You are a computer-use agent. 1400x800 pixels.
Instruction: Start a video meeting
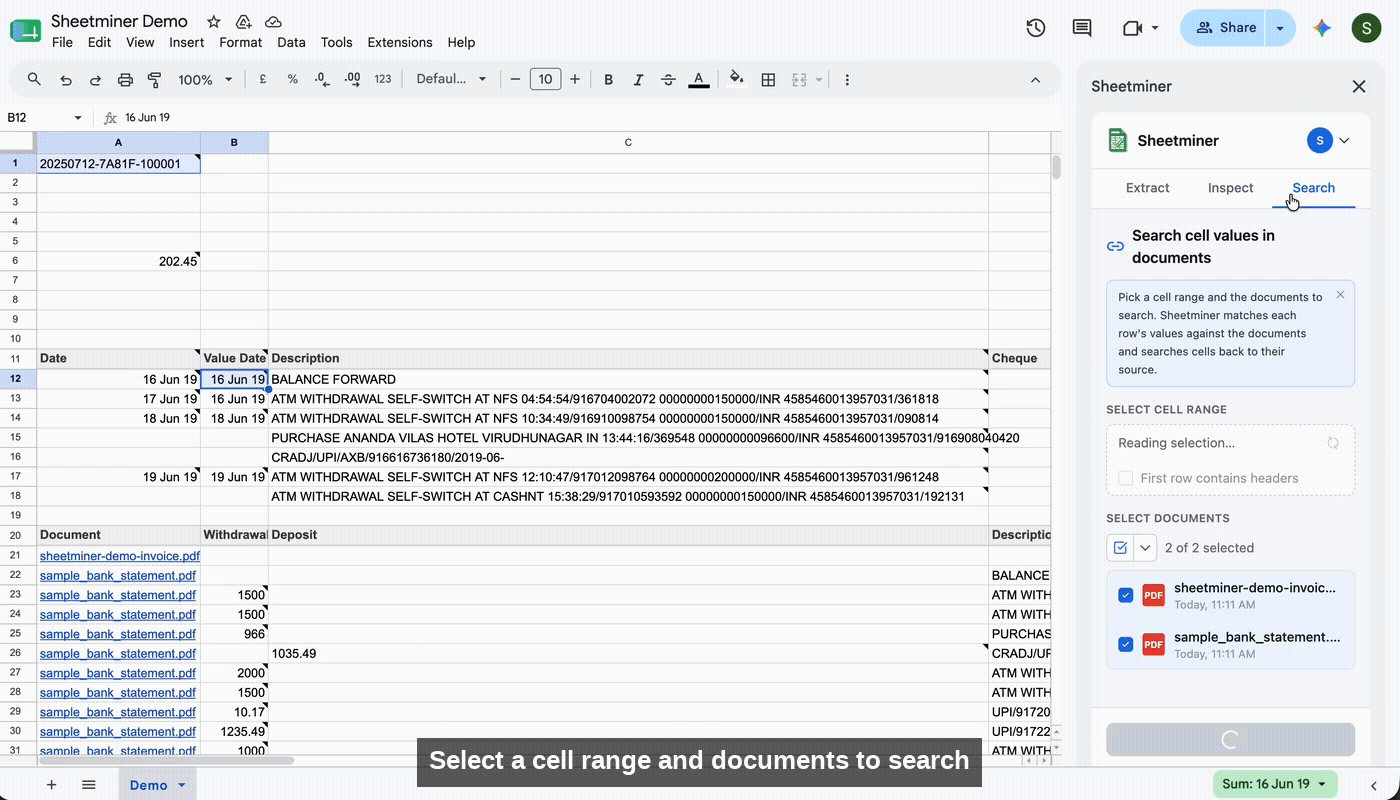coord(1132,28)
